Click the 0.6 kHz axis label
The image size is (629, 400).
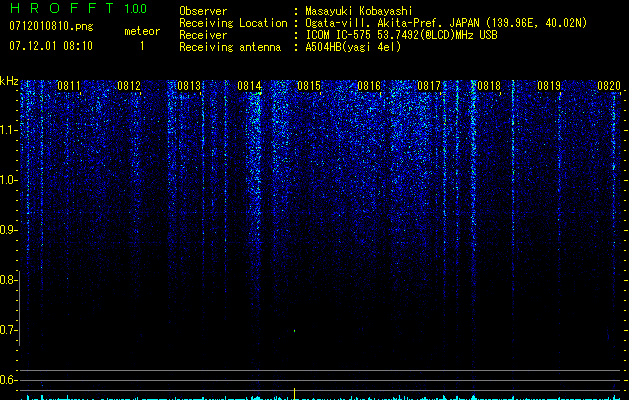[x=8, y=380]
